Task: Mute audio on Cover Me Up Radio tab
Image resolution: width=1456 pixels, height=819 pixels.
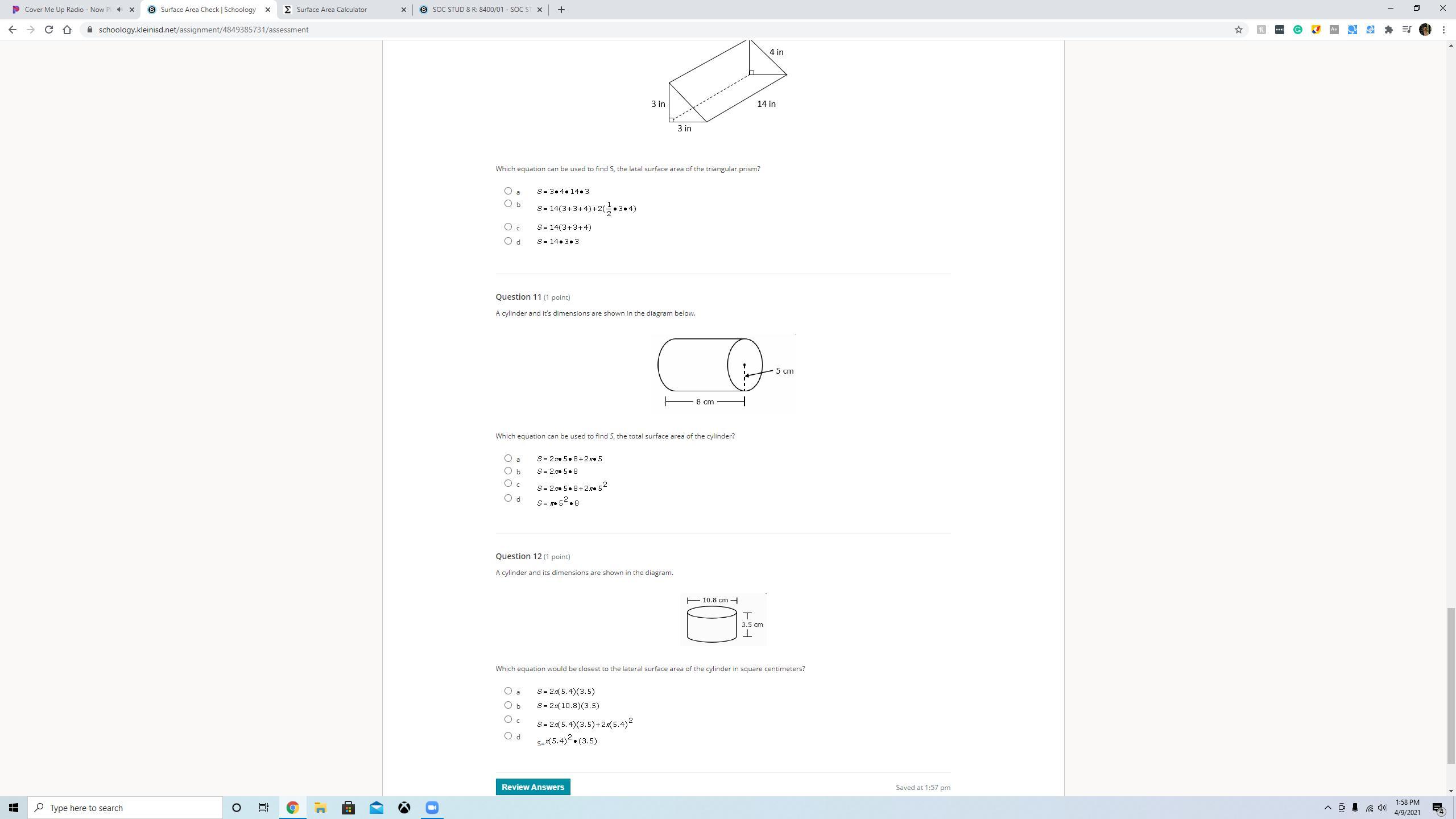Action: 119,9
